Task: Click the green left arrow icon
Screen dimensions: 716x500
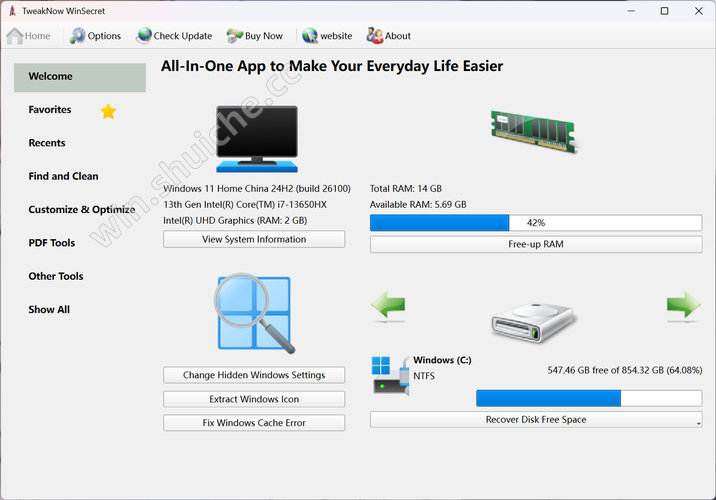Action: pos(388,306)
